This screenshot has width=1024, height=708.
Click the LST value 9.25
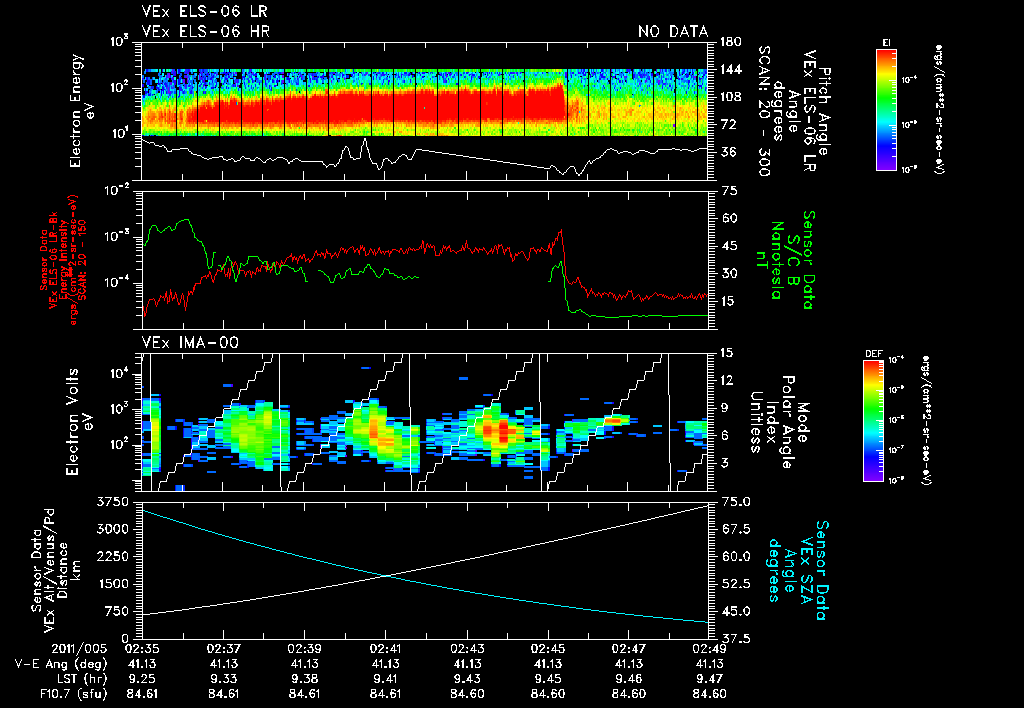[142, 679]
